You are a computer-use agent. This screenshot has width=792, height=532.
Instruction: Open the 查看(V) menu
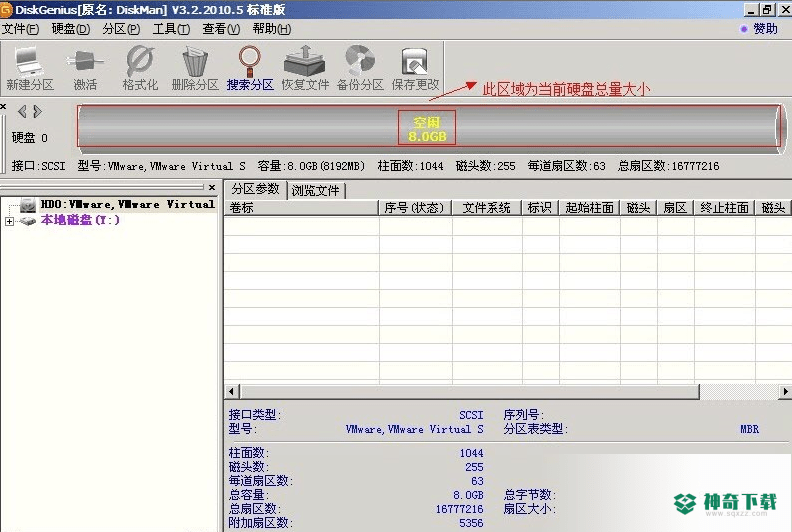pyautogui.click(x=221, y=29)
